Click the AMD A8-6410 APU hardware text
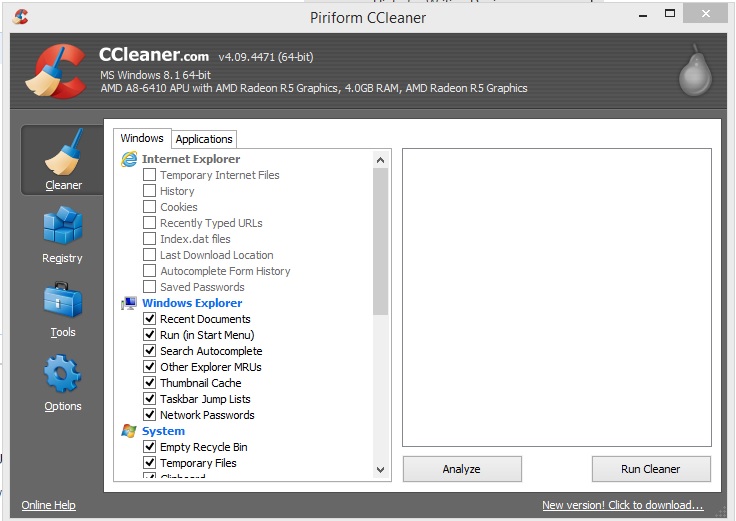736x521 pixels. (314, 88)
